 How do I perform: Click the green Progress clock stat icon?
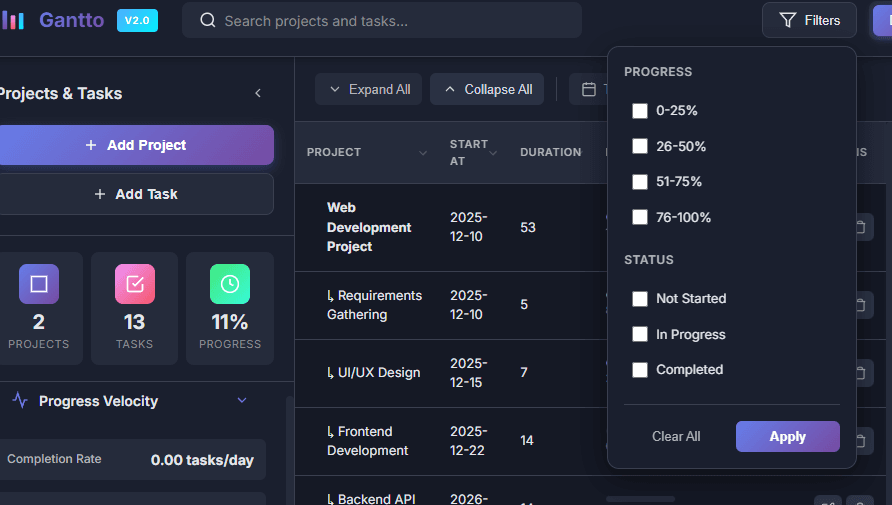coord(229,284)
